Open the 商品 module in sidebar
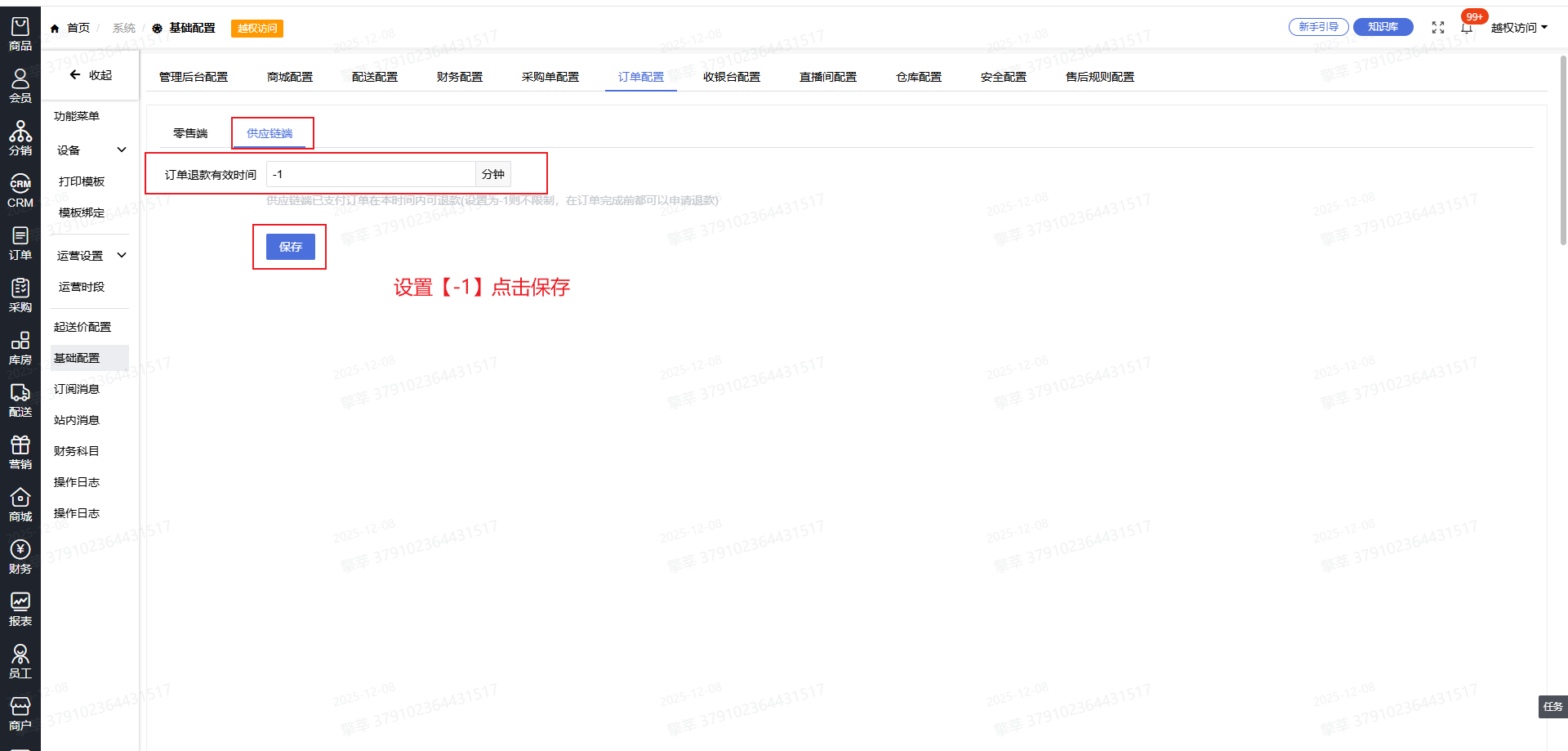1568x751 pixels. [x=20, y=34]
